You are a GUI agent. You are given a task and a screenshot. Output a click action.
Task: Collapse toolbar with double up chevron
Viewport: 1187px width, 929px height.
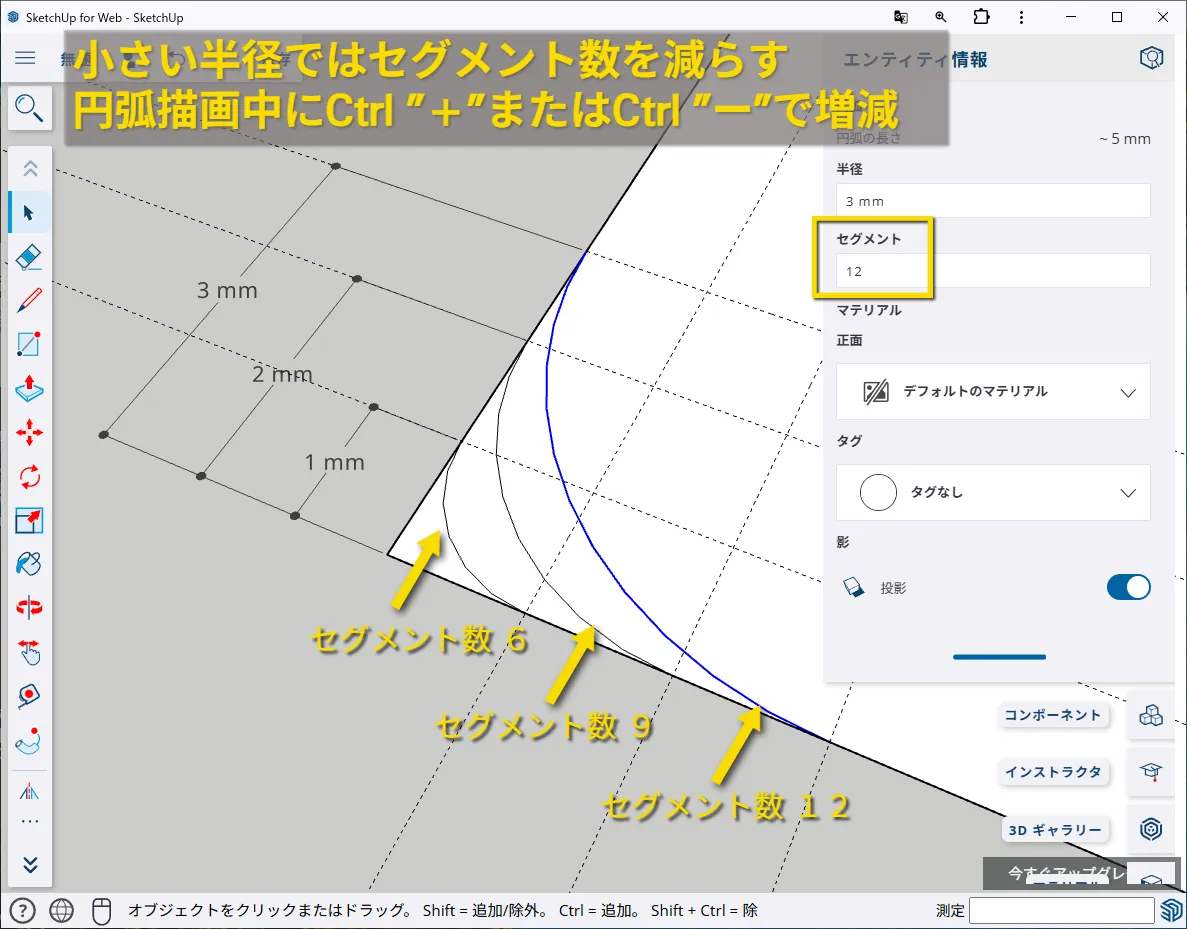click(30, 168)
